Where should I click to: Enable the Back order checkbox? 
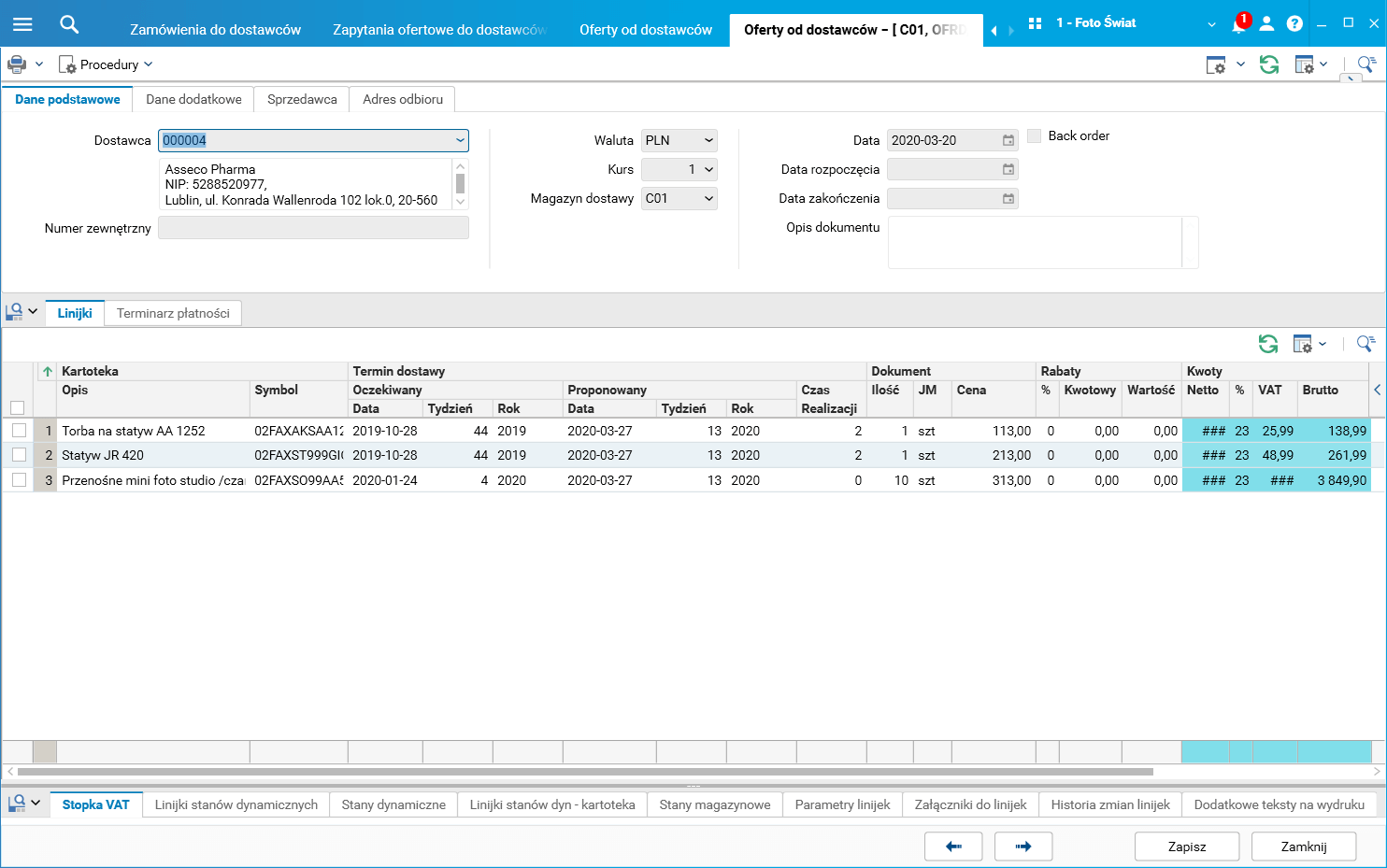[x=1035, y=135]
